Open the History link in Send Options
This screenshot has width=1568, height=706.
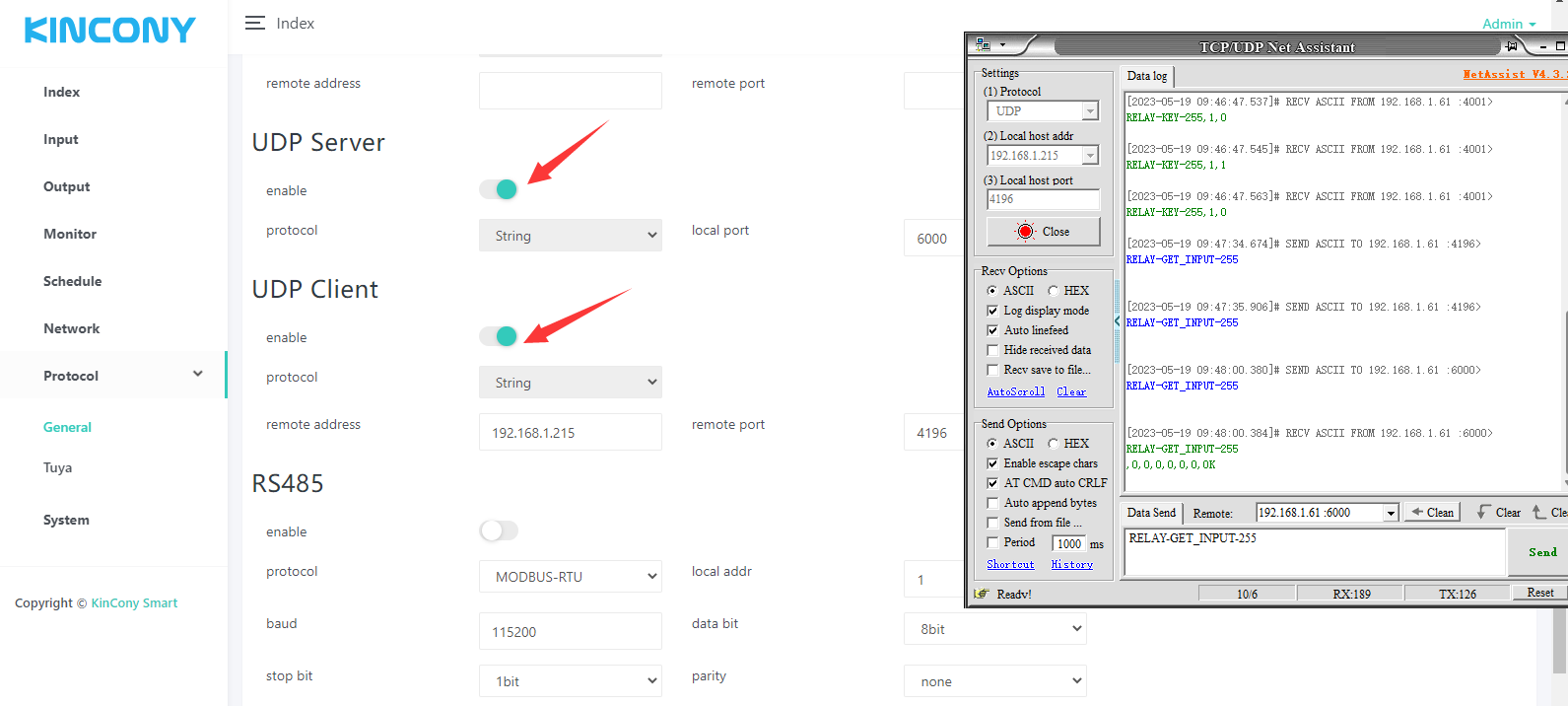click(x=1071, y=565)
